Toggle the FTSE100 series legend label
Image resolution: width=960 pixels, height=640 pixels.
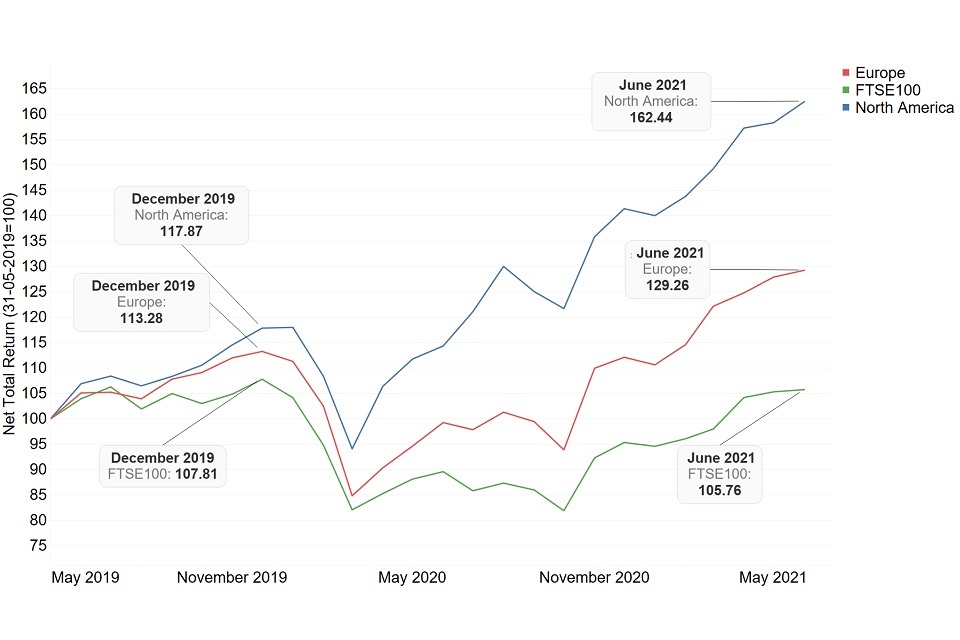[887, 90]
